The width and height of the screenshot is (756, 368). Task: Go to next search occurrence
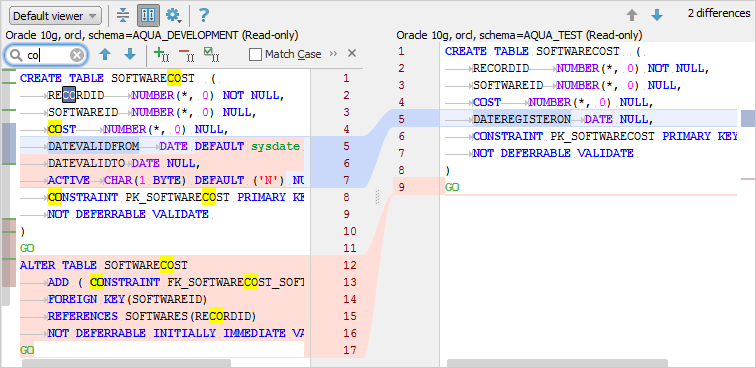130,55
